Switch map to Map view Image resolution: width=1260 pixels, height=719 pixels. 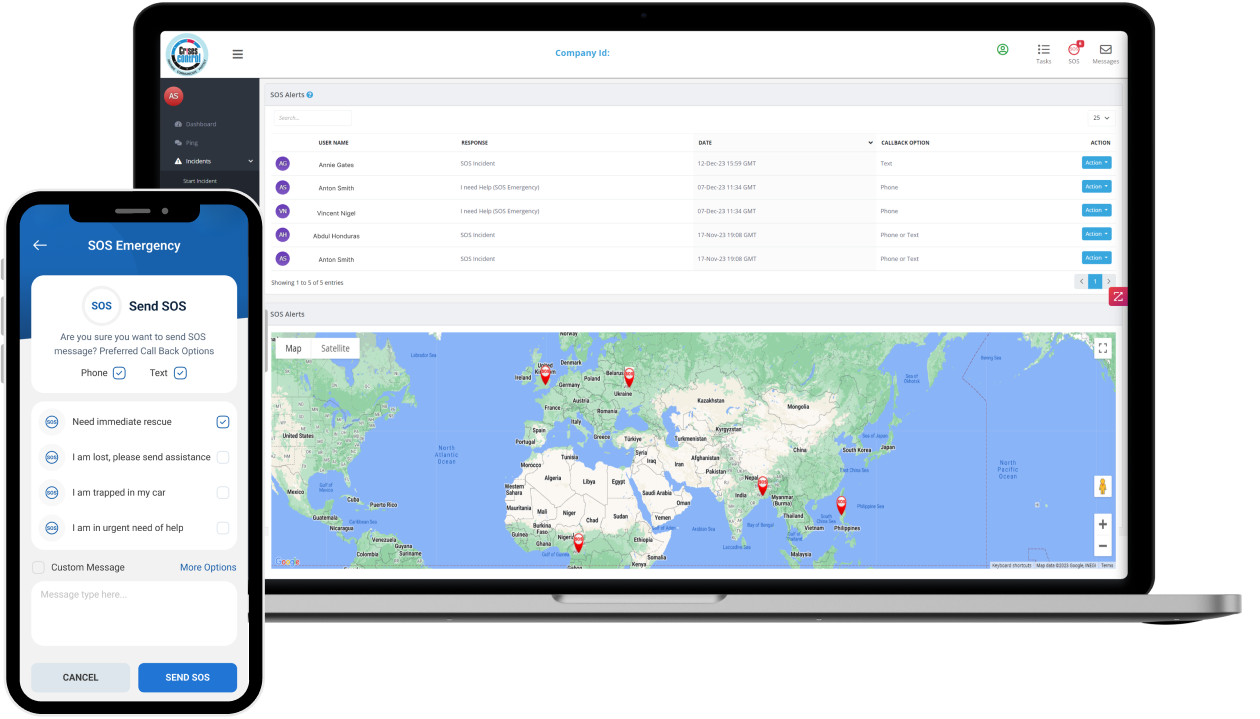click(x=293, y=348)
